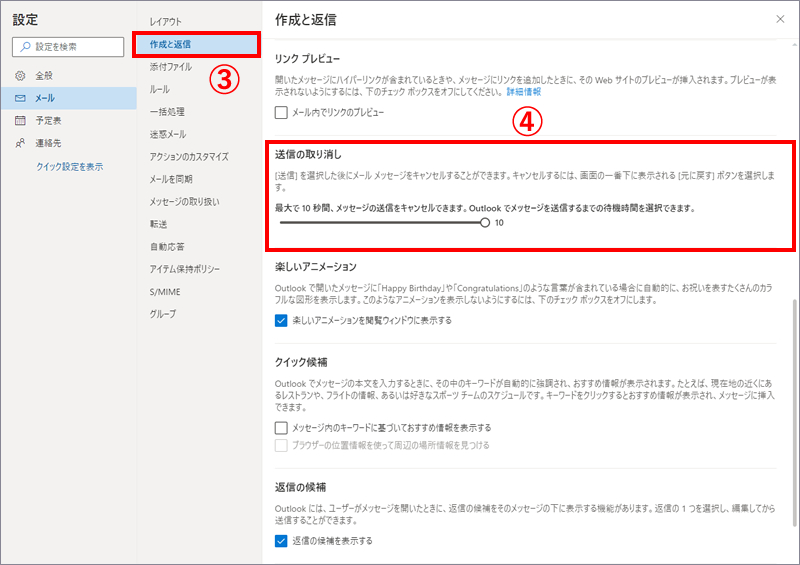Image resolution: width=800 pixels, height=565 pixels.
Task: Uncheck 返信の候補を表示する checkbox
Action: [282, 541]
